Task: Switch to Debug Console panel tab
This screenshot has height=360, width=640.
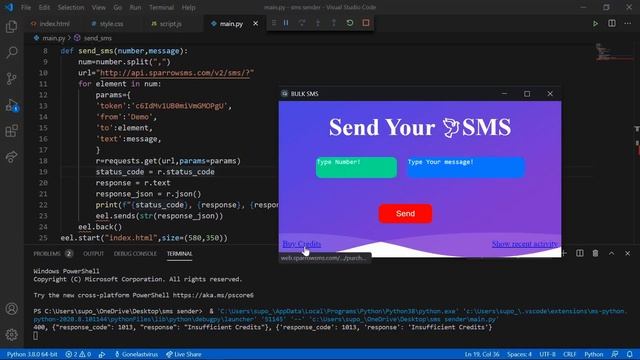Action: point(135,253)
